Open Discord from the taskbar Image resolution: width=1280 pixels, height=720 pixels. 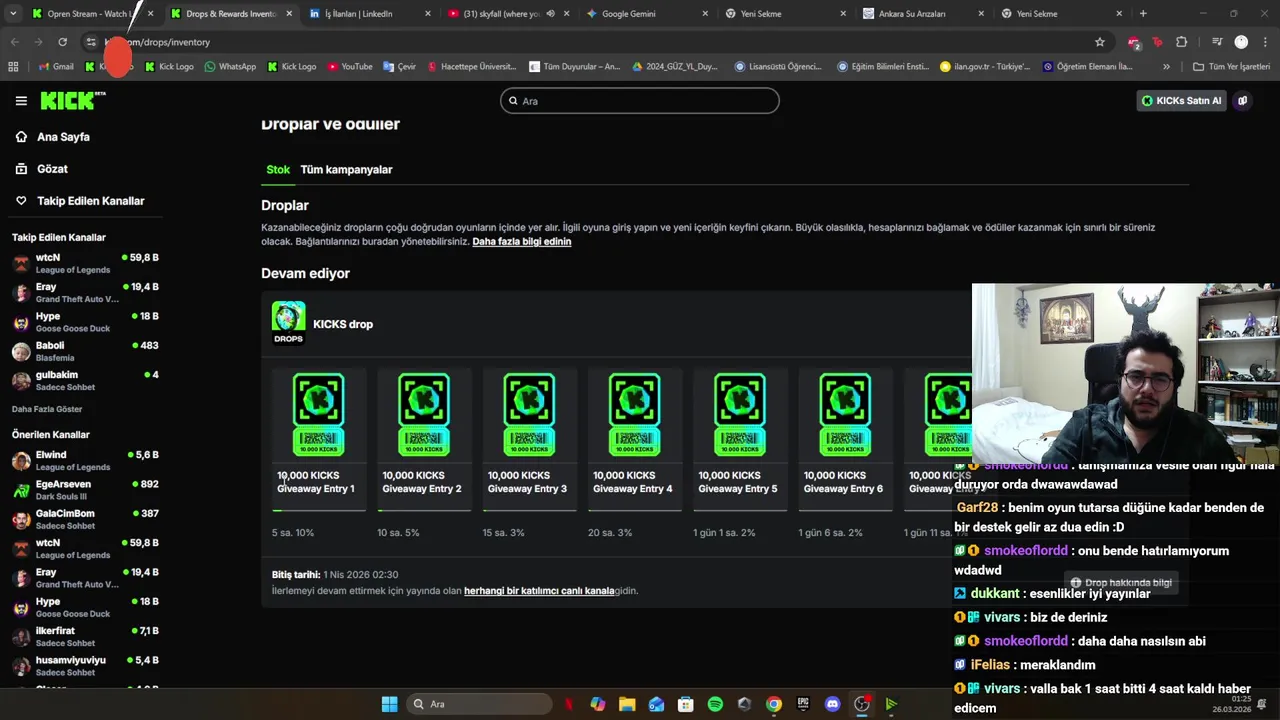tap(832, 704)
